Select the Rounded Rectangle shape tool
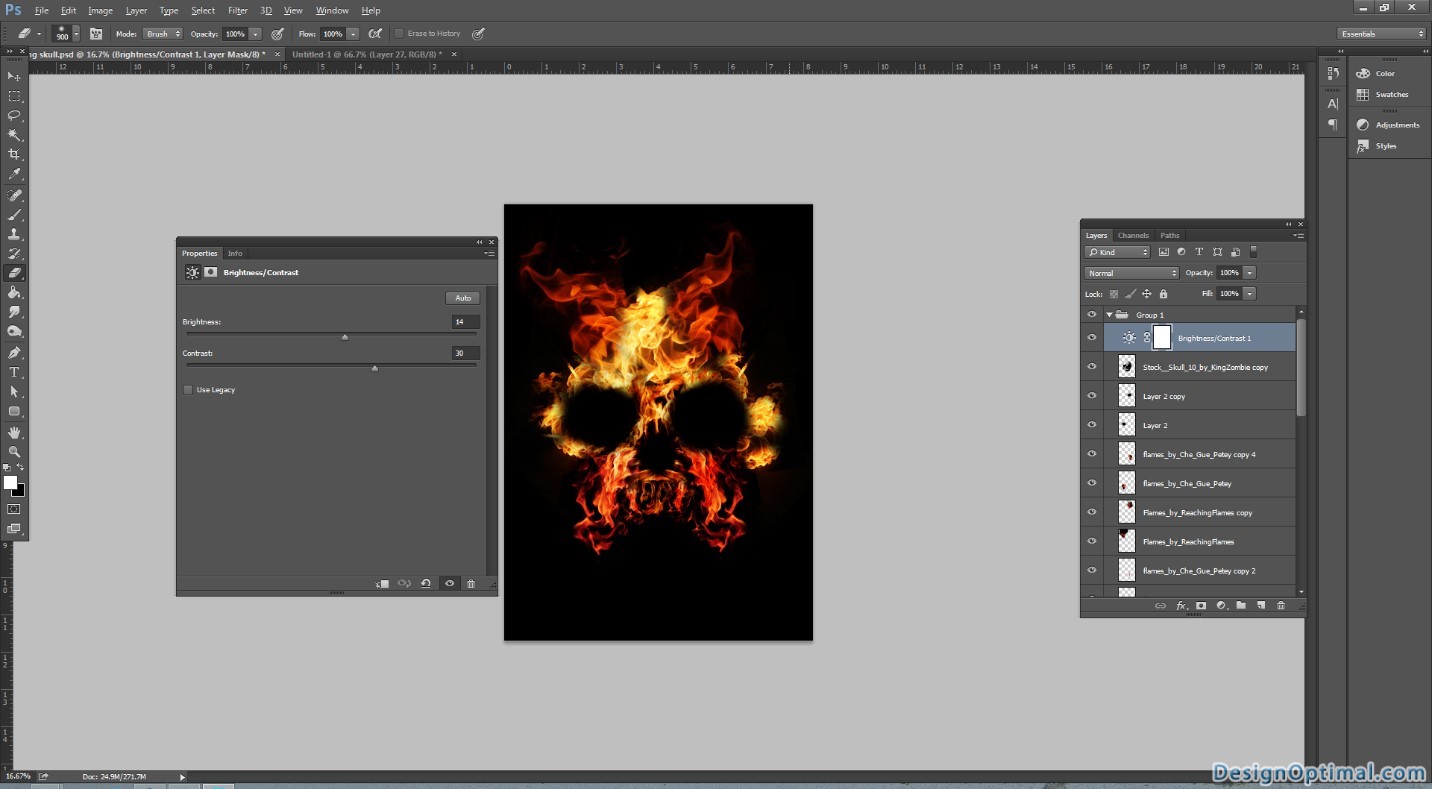1432x789 pixels. coord(14,412)
